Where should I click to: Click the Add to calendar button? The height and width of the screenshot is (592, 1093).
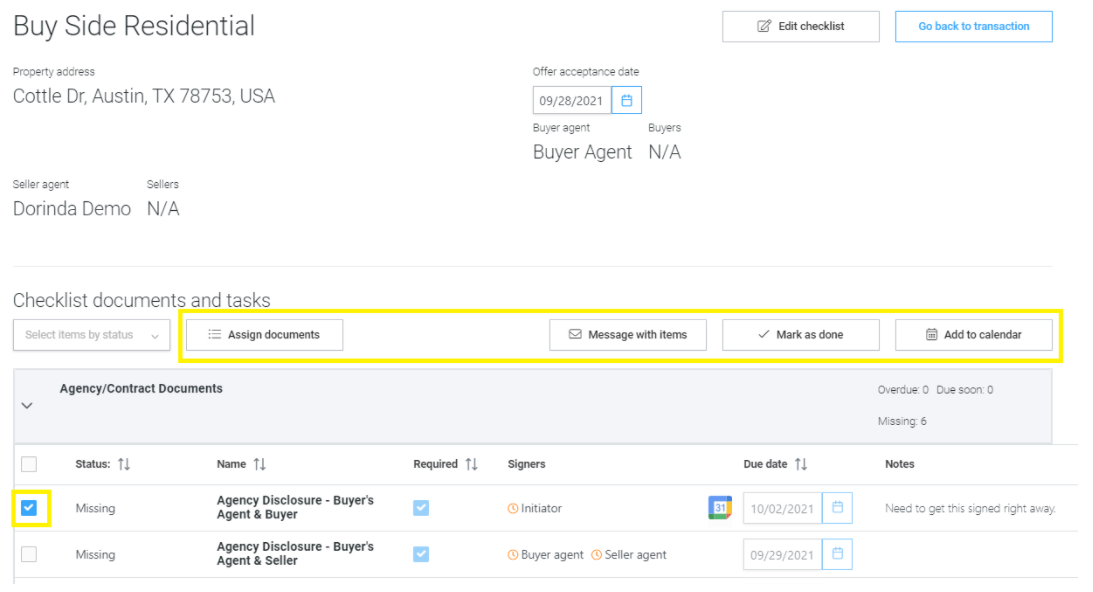pyautogui.click(x=973, y=335)
